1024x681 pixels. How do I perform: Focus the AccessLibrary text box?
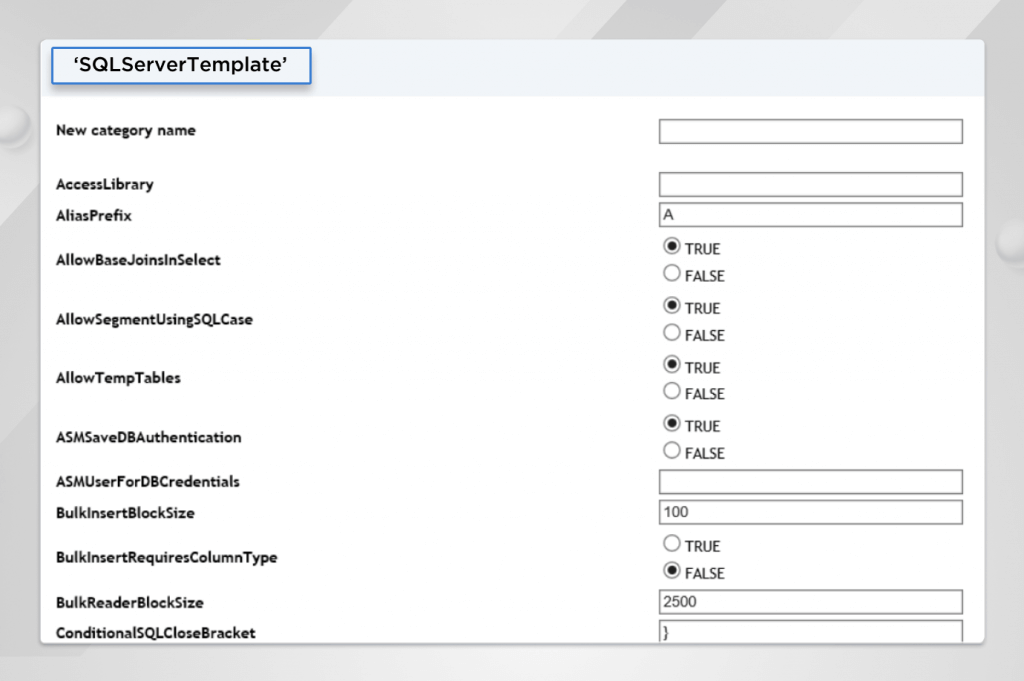pyautogui.click(x=810, y=184)
